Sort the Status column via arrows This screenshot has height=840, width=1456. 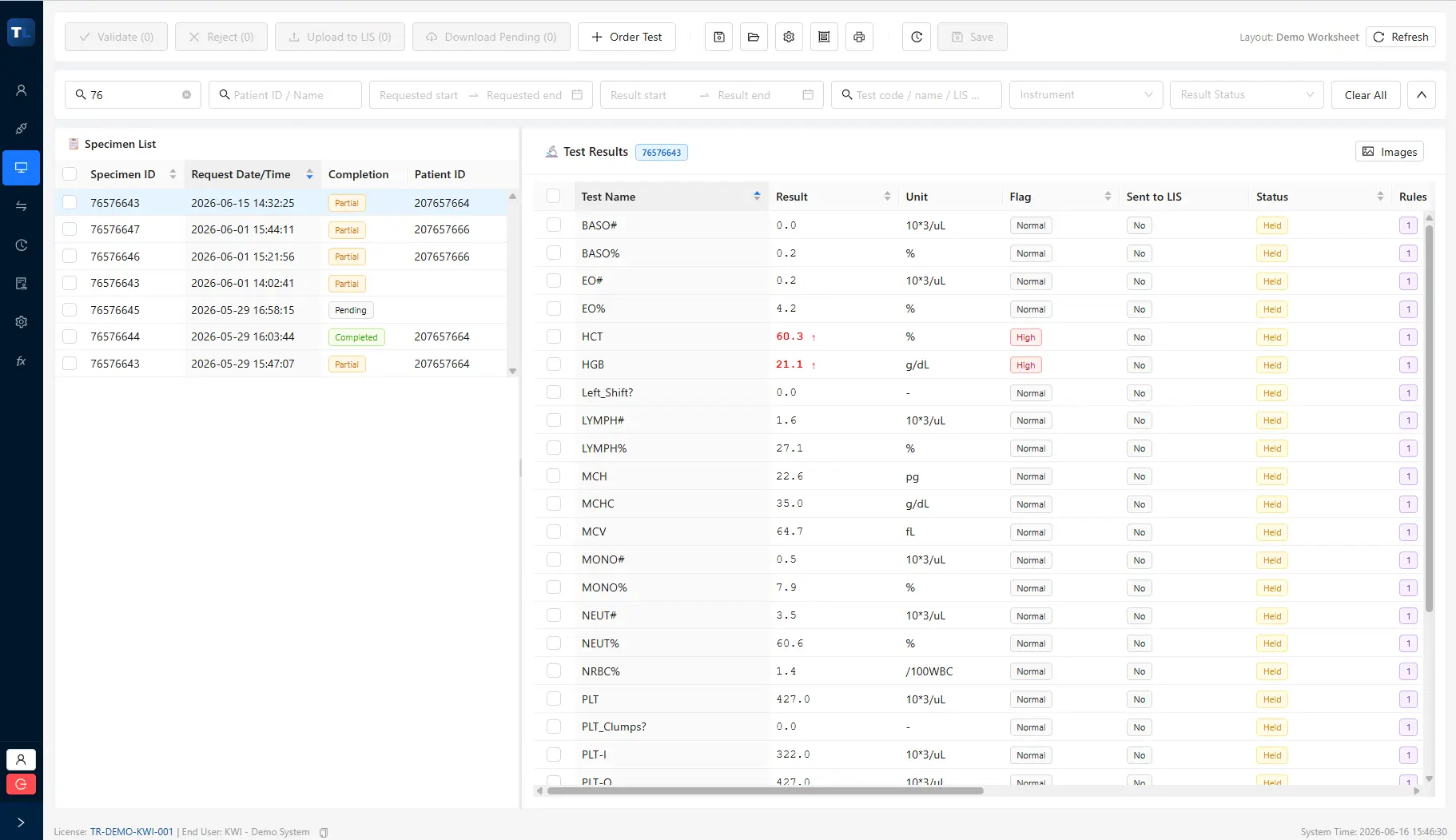point(1380,197)
